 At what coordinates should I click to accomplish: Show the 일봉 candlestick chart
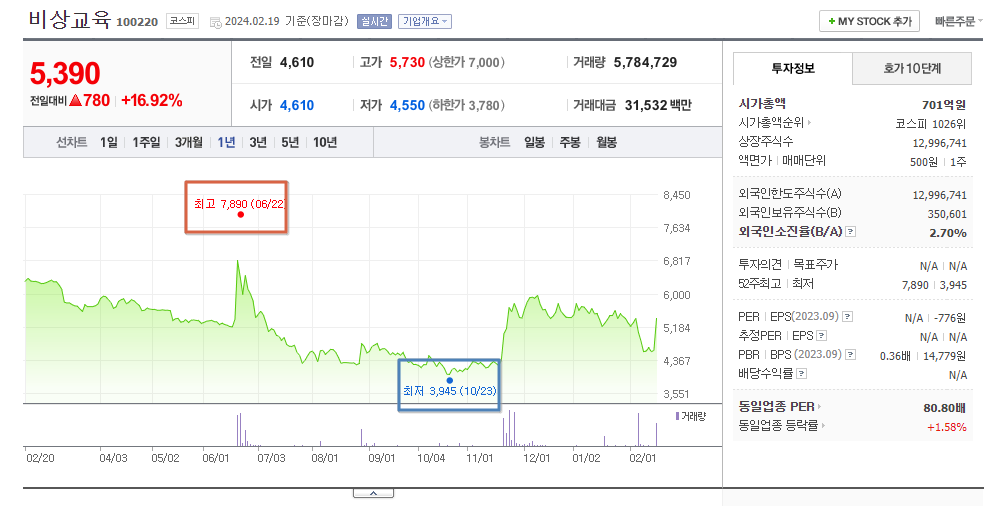[534, 142]
